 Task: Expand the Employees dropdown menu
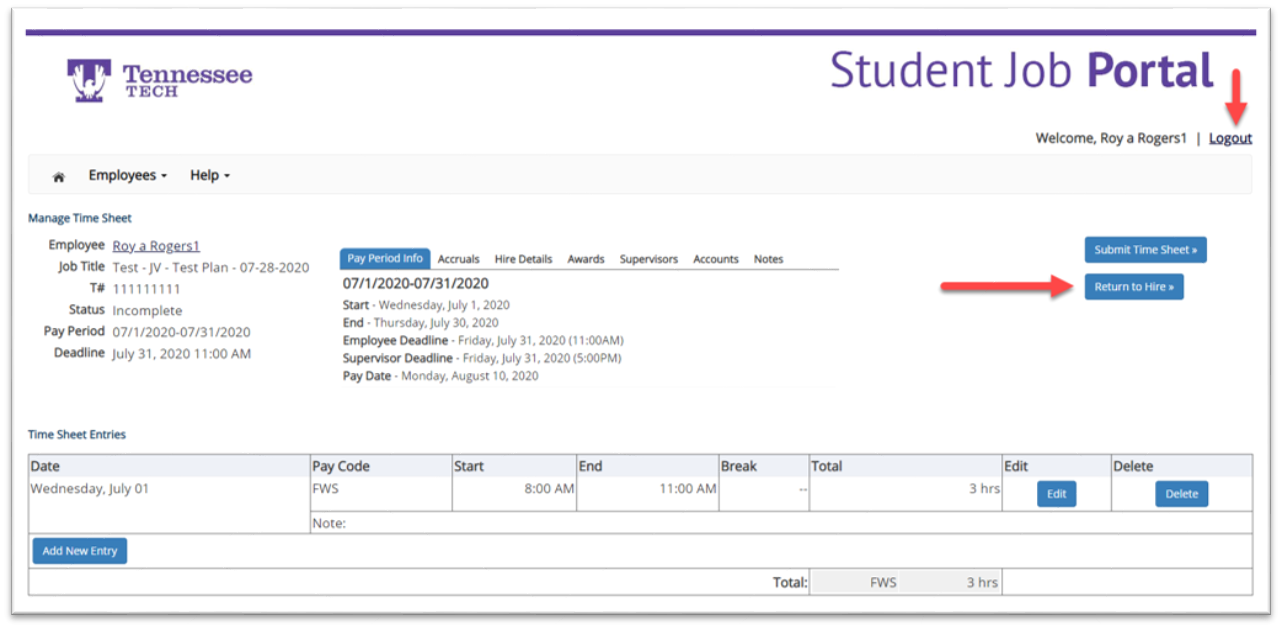pos(128,175)
